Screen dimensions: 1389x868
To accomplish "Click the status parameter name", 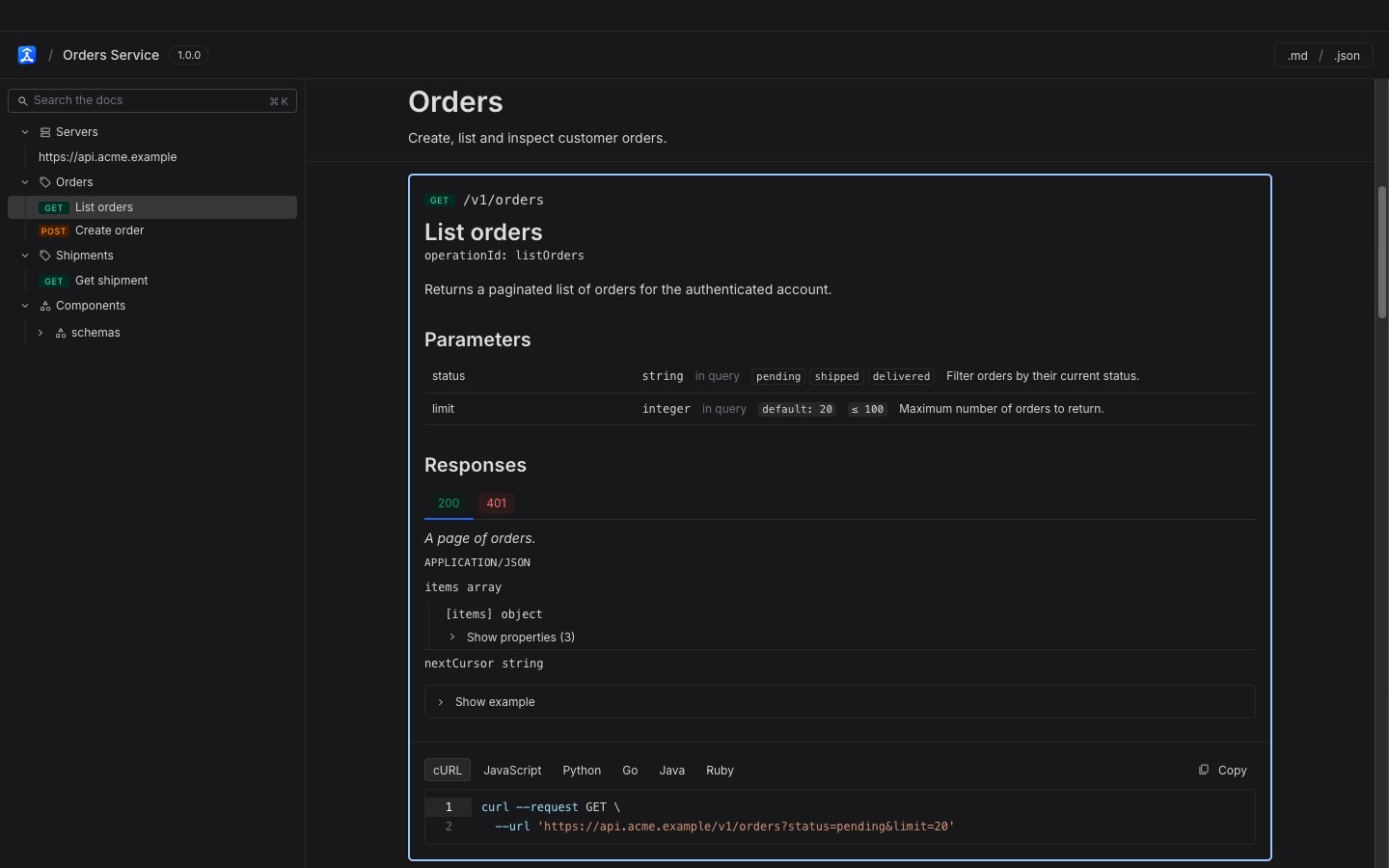I will click(x=449, y=376).
